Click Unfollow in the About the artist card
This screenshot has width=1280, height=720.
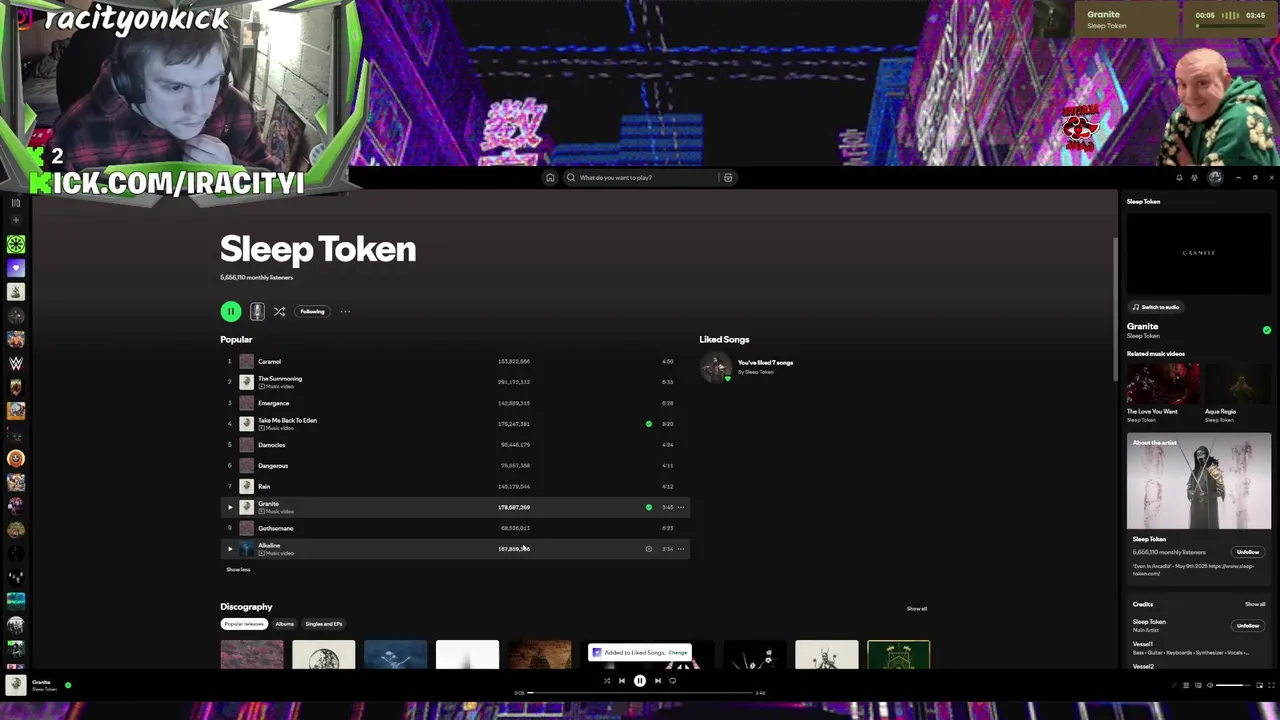click(1248, 552)
